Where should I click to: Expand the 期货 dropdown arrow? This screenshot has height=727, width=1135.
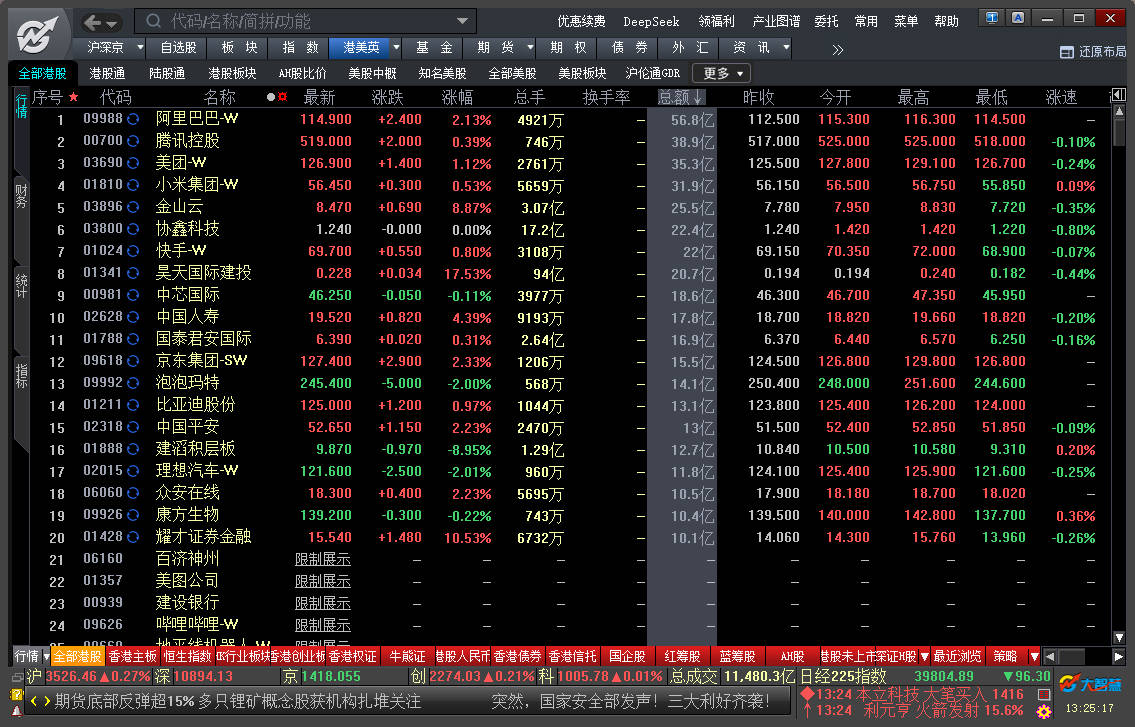pos(530,48)
